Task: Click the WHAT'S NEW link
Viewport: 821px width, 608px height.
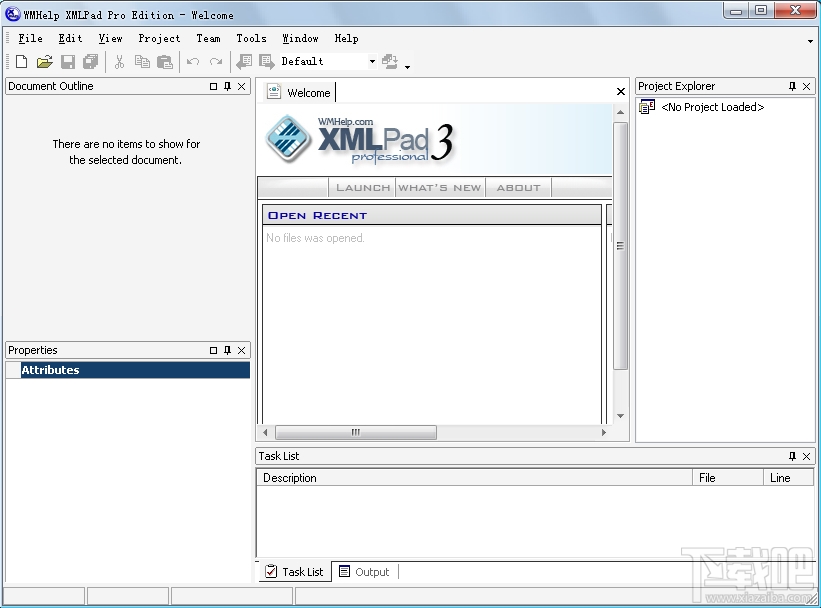Action: tap(440, 188)
